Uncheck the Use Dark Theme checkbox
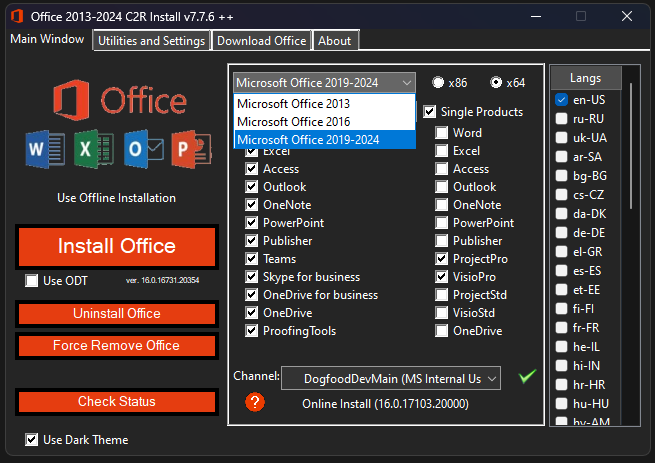This screenshot has width=655, height=463. coord(32,439)
